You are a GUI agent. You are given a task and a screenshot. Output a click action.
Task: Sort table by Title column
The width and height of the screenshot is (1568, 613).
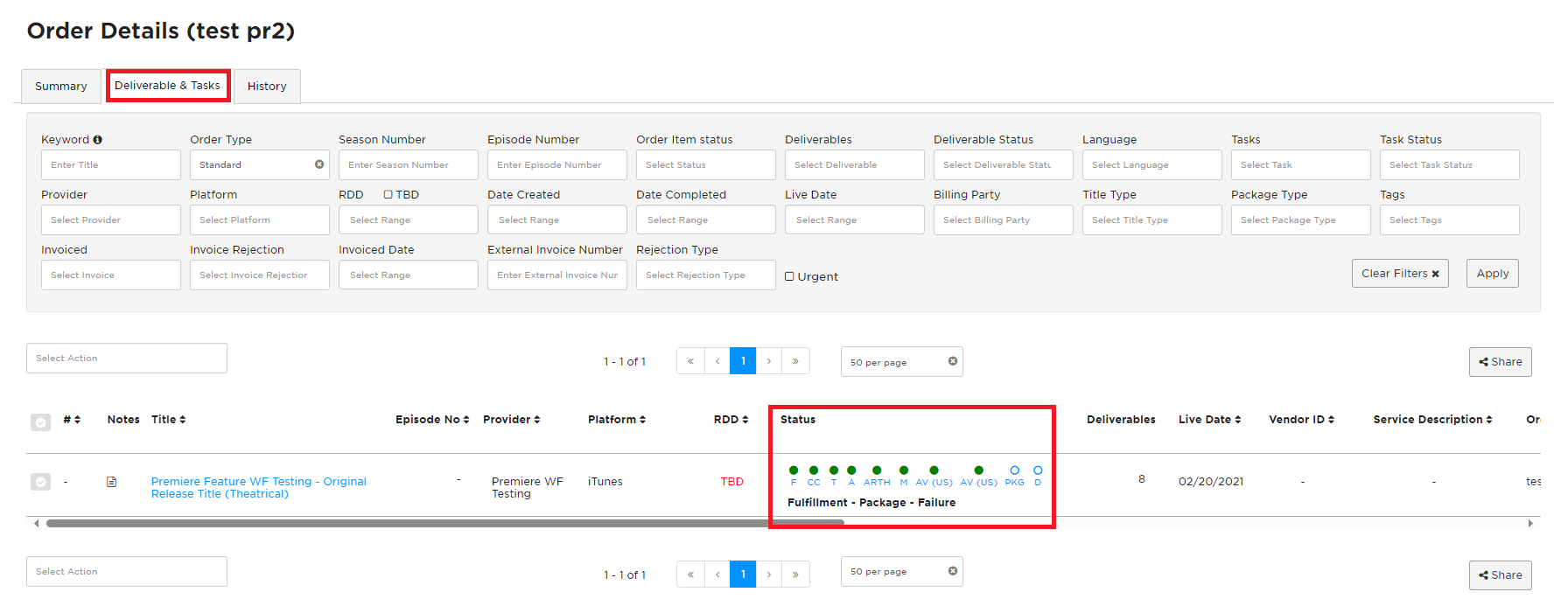click(x=168, y=420)
